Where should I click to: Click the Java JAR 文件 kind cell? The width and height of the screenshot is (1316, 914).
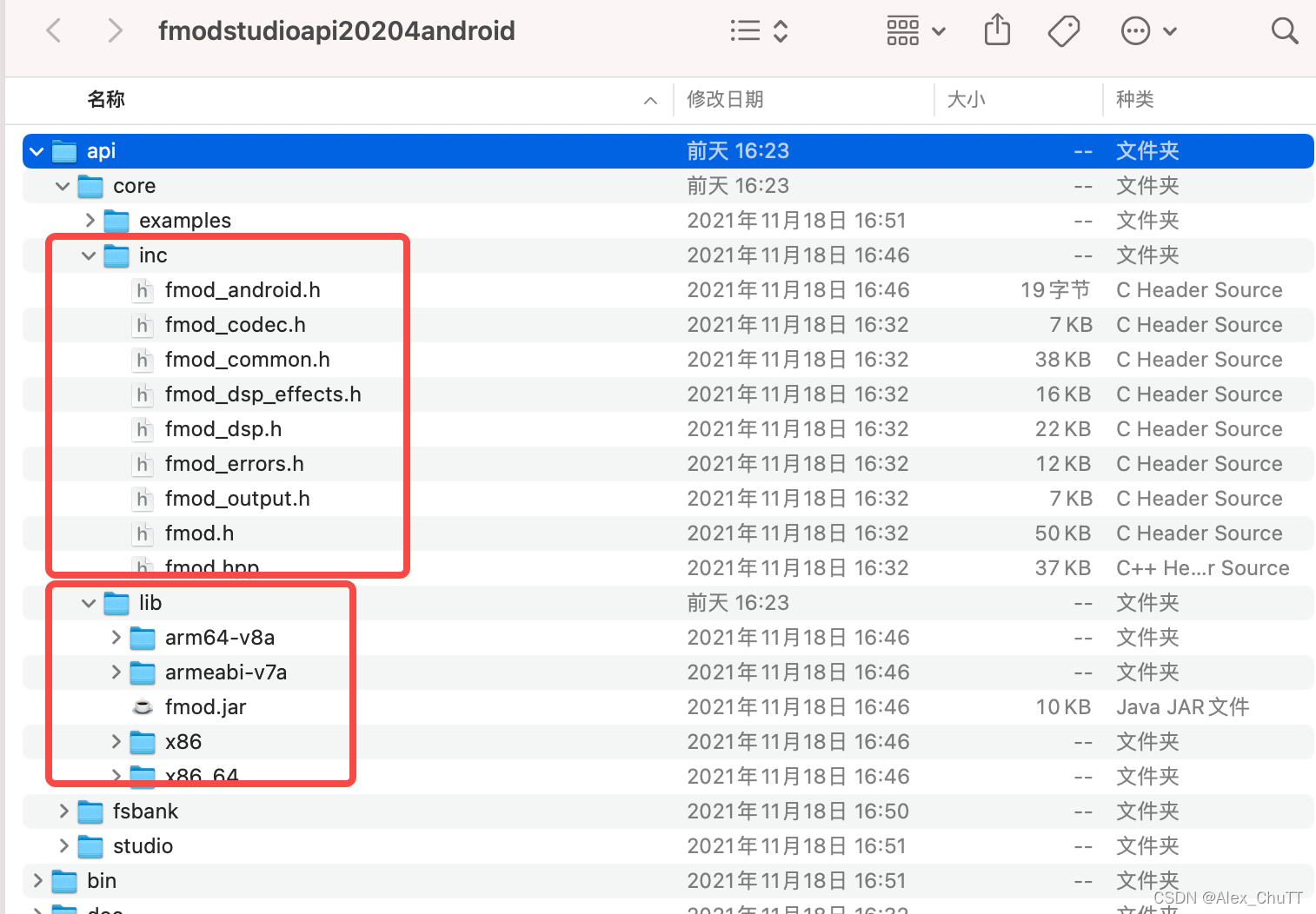pos(1183,707)
